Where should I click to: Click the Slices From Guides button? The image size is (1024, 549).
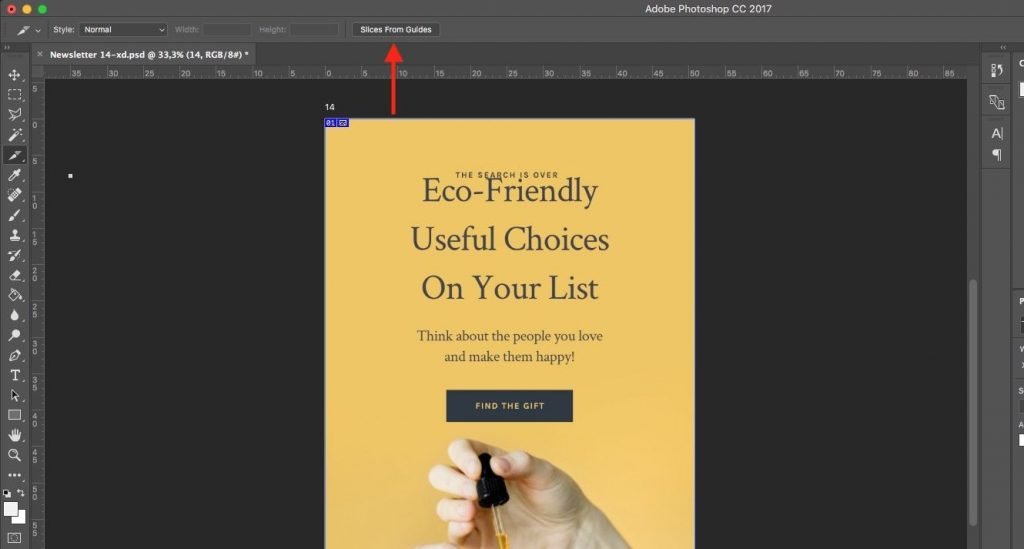pyautogui.click(x=395, y=30)
